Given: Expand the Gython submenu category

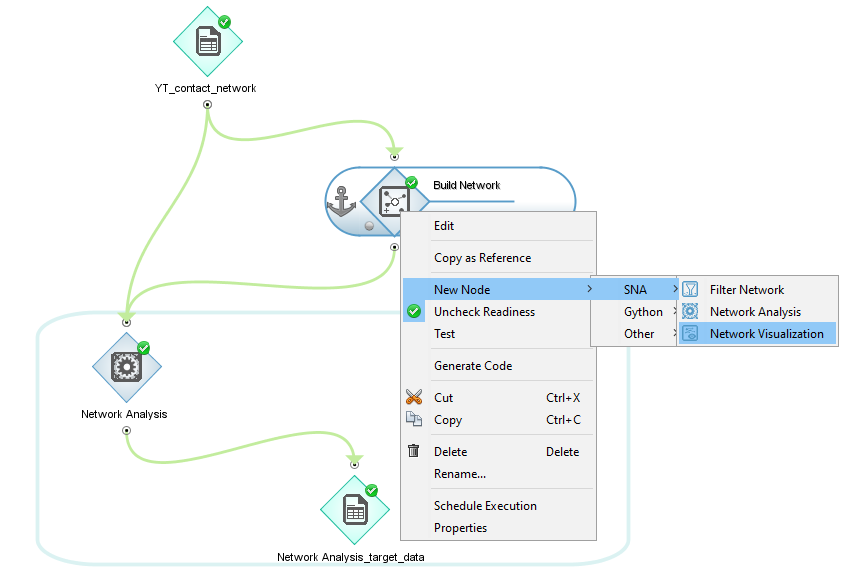Looking at the screenshot, I should 643,312.
